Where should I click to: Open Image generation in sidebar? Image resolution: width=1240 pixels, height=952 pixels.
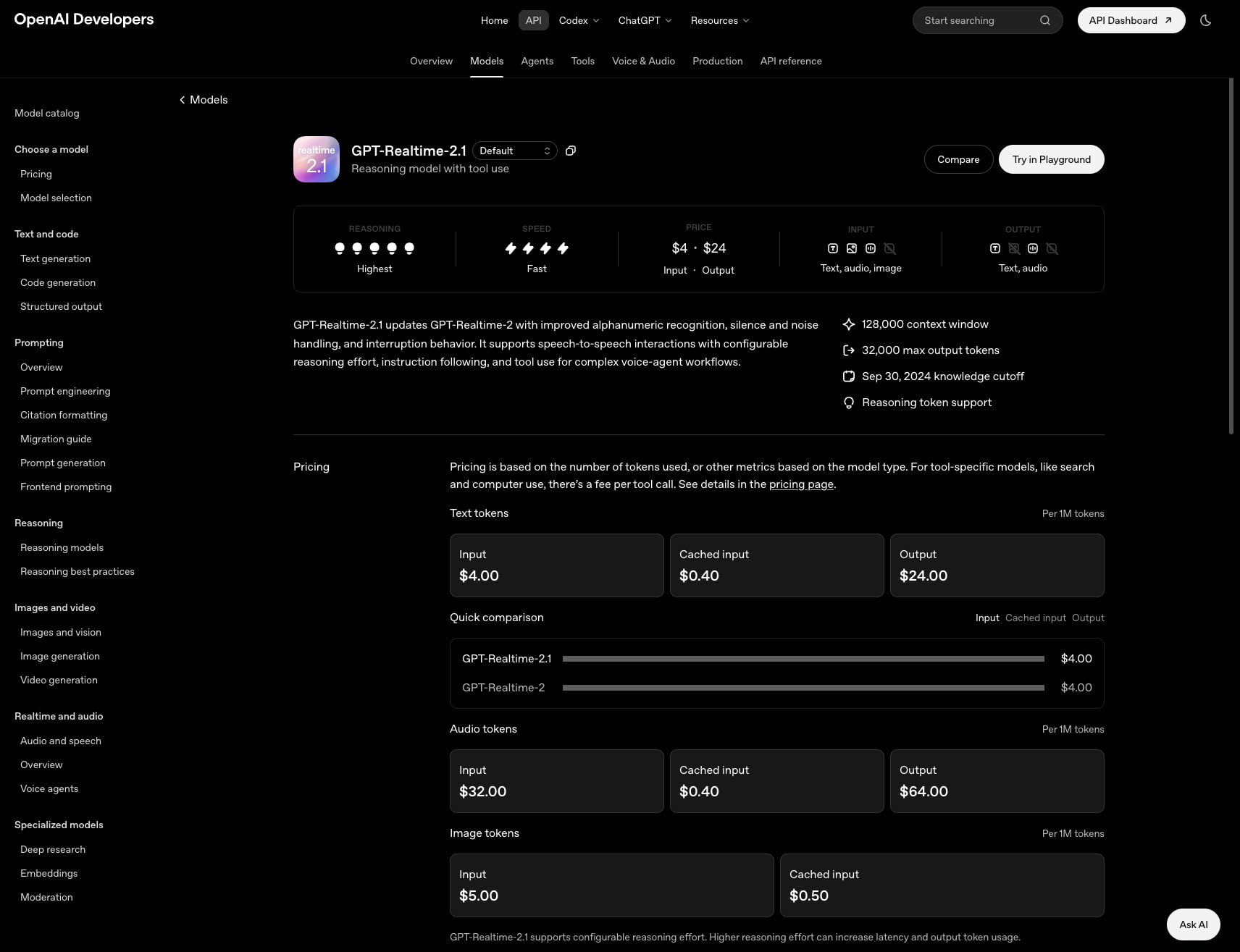coord(60,656)
